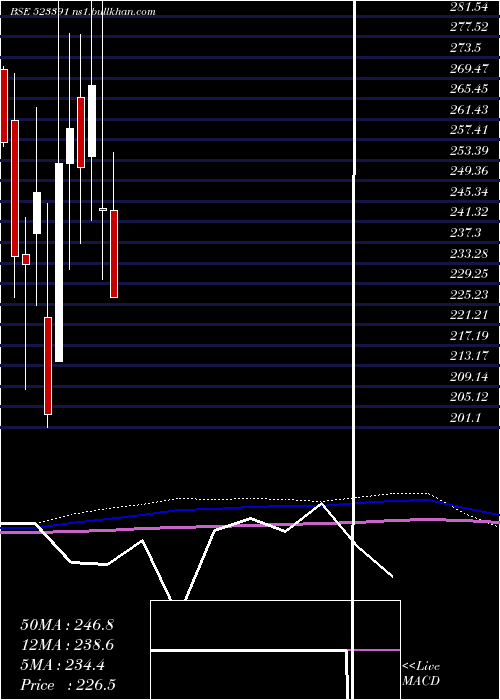Click the first red candlestick near 269
This screenshot has height=700, width=500.
click(x=4, y=106)
